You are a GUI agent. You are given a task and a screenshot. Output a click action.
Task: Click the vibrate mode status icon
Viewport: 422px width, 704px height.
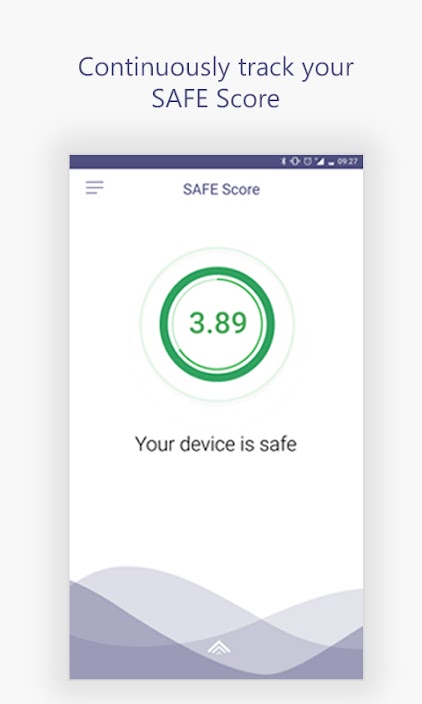coord(295,161)
